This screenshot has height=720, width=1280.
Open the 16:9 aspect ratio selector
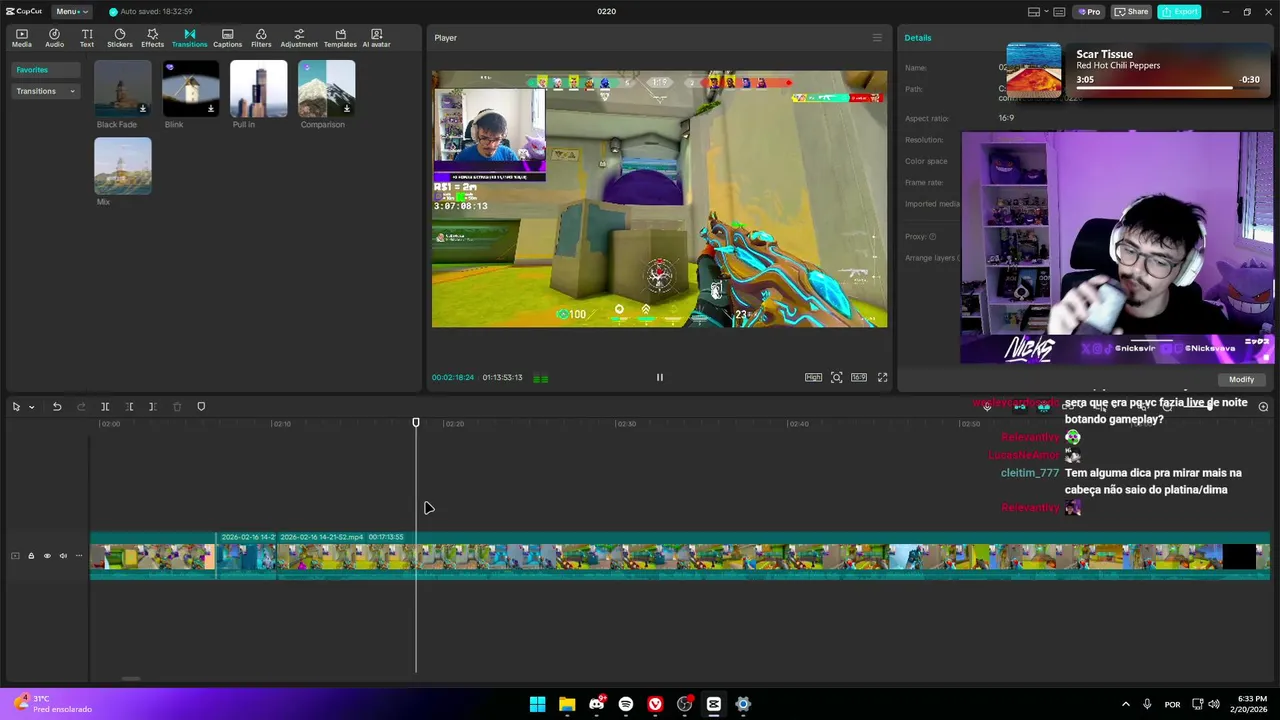point(858,377)
